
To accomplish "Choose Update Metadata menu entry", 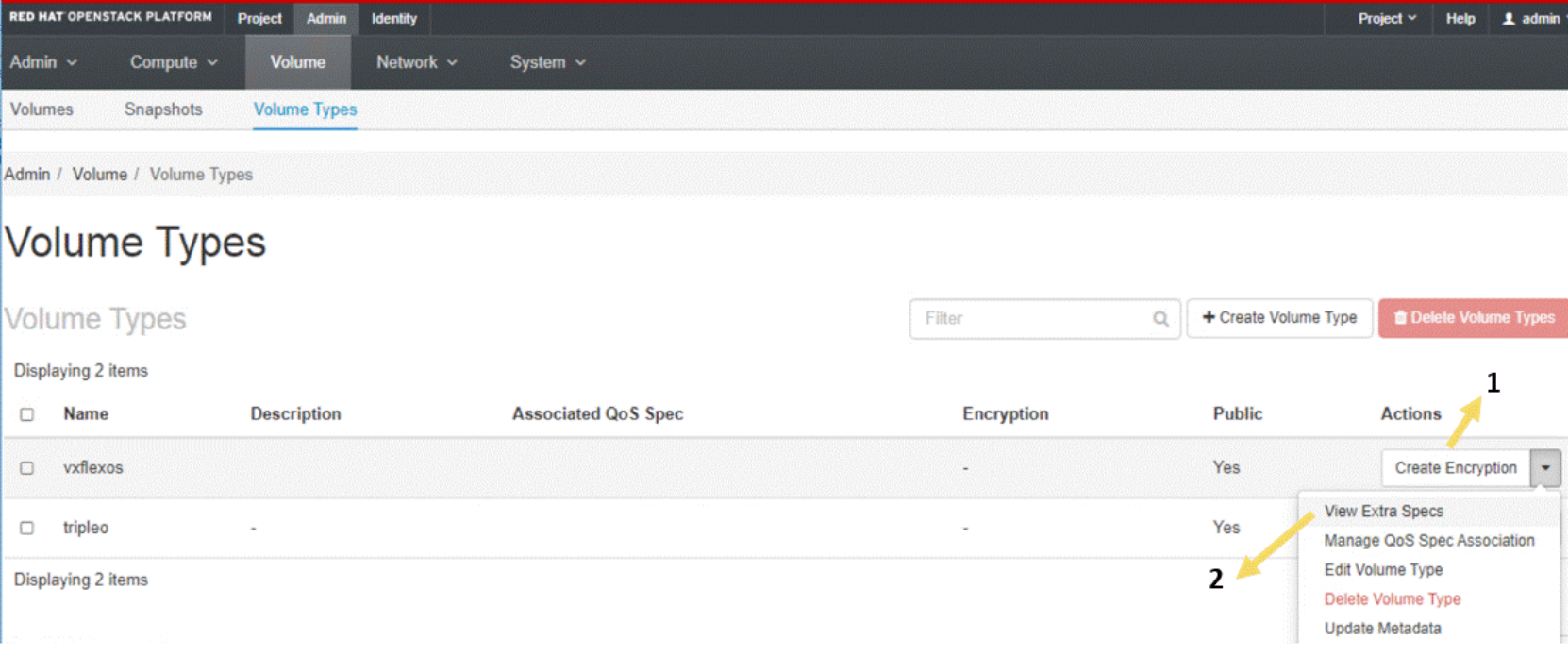I will [1382, 629].
